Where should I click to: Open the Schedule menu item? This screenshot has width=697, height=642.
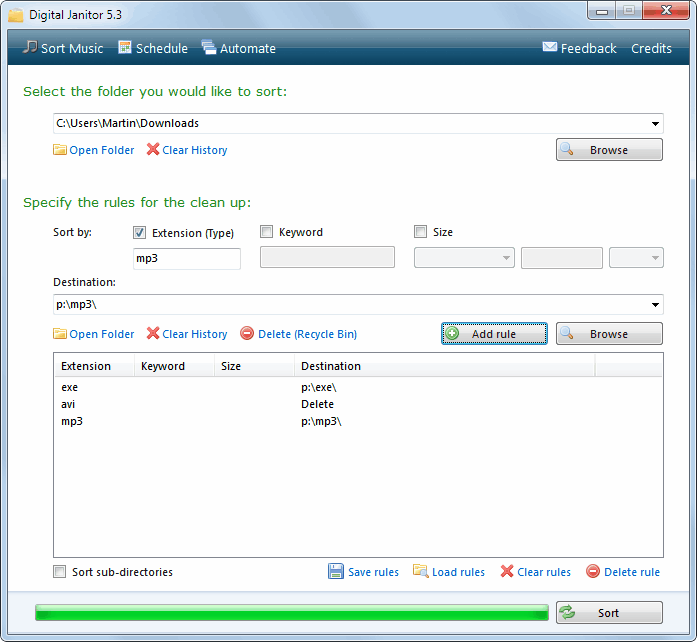[153, 48]
